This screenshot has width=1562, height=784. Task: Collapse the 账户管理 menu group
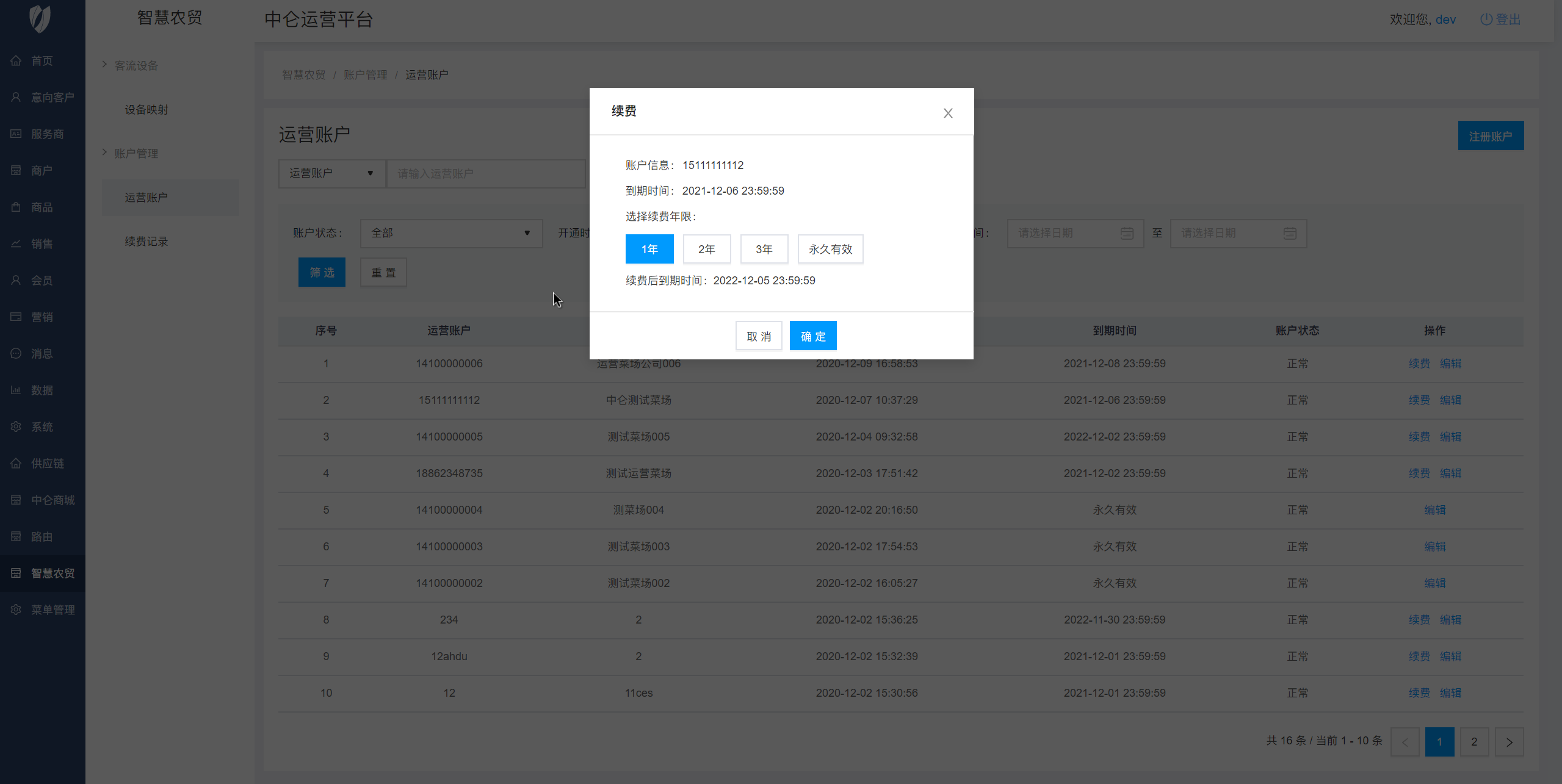pyautogui.click(x=136, y=153)
